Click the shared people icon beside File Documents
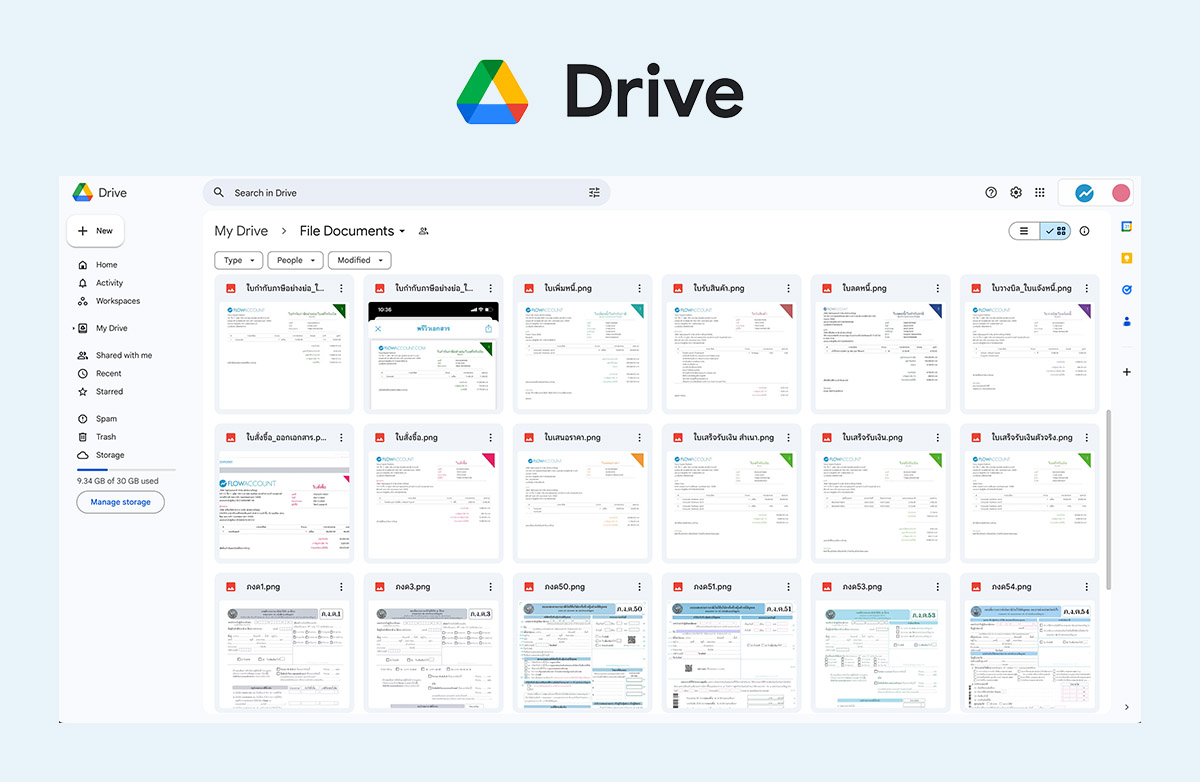Image resolution: width=1200 pixels, height=782 pixels. coord(423,231)
